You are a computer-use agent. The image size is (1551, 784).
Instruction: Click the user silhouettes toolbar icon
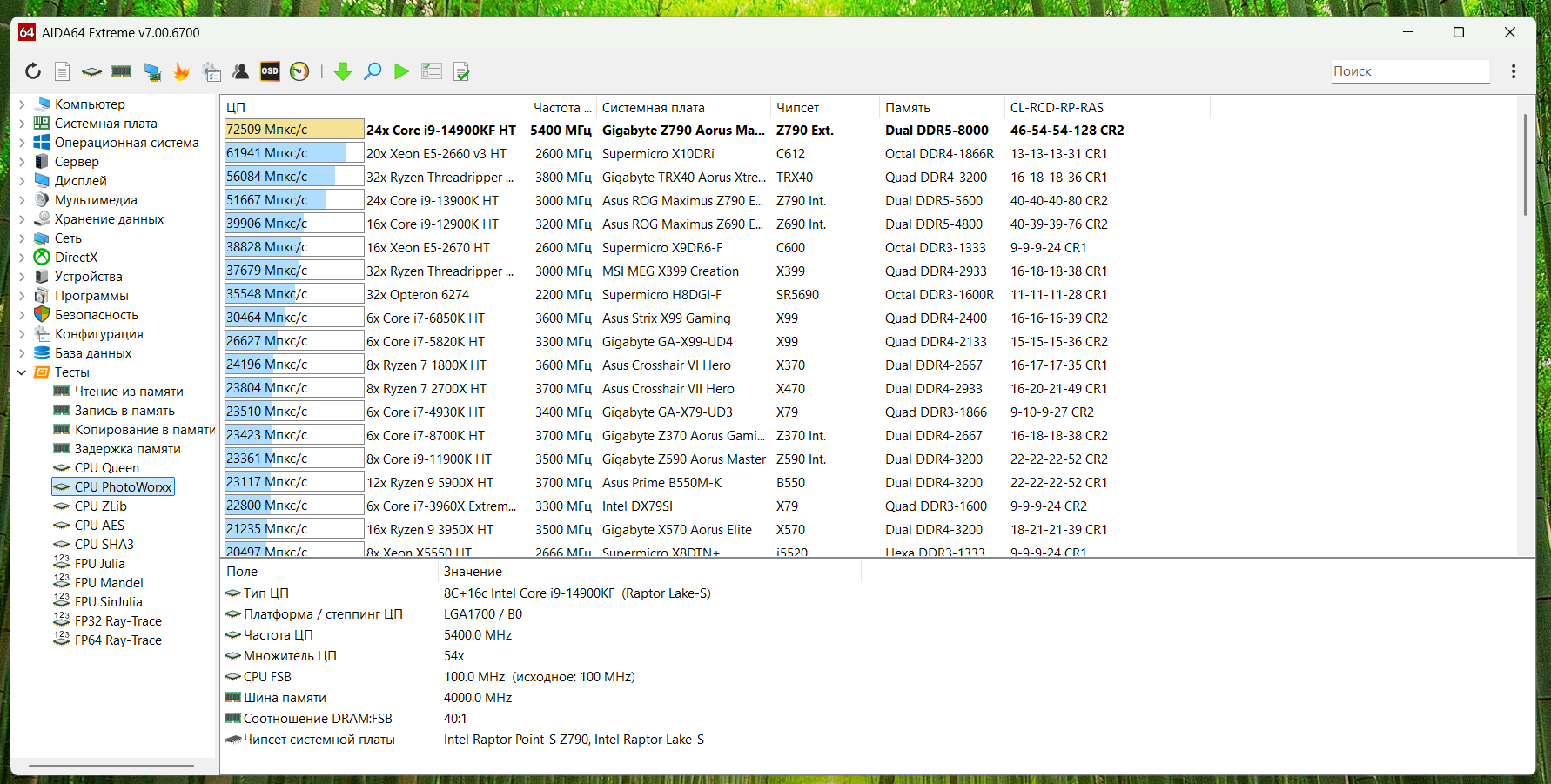(240, 71)
